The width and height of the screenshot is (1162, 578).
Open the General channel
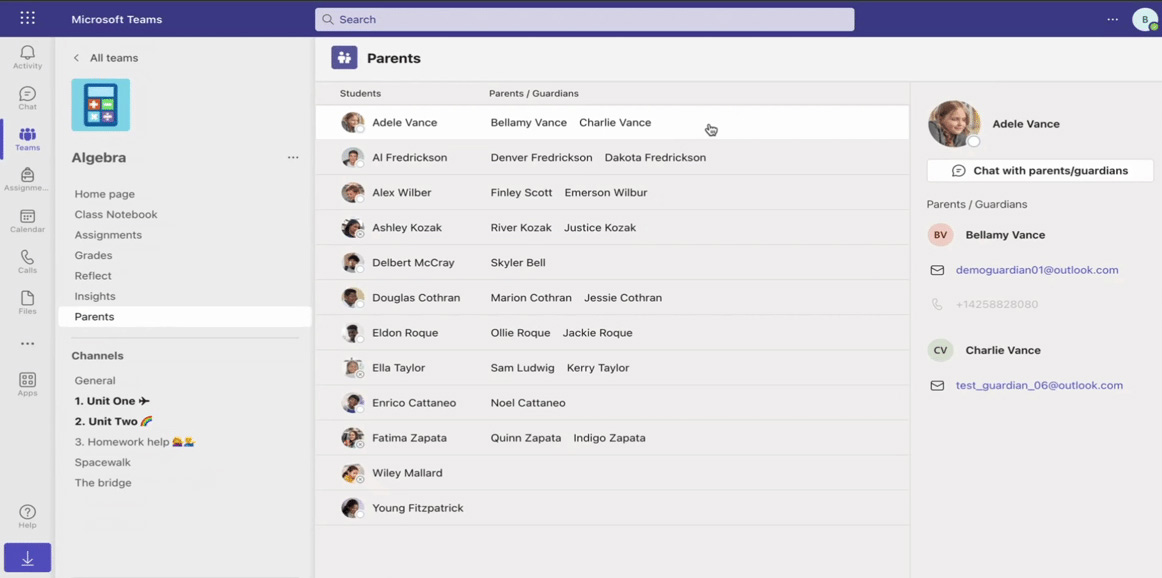pyautogui.click(x=95, y=381)
